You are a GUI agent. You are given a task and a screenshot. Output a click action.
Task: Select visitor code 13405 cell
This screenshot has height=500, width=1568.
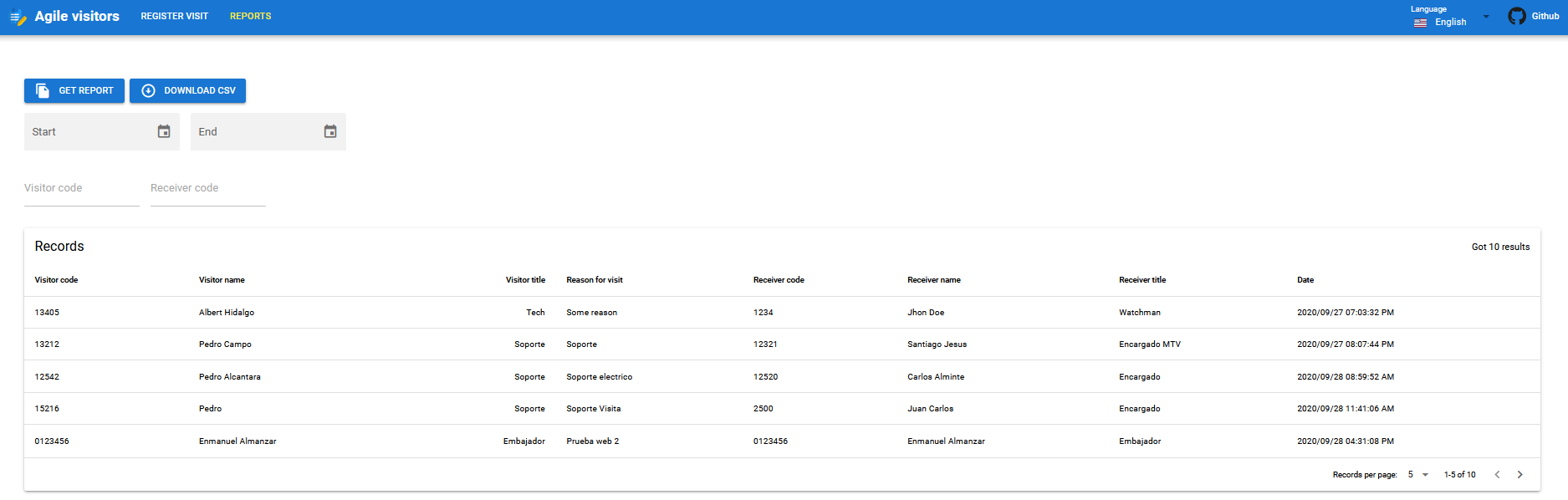point(47,313)
